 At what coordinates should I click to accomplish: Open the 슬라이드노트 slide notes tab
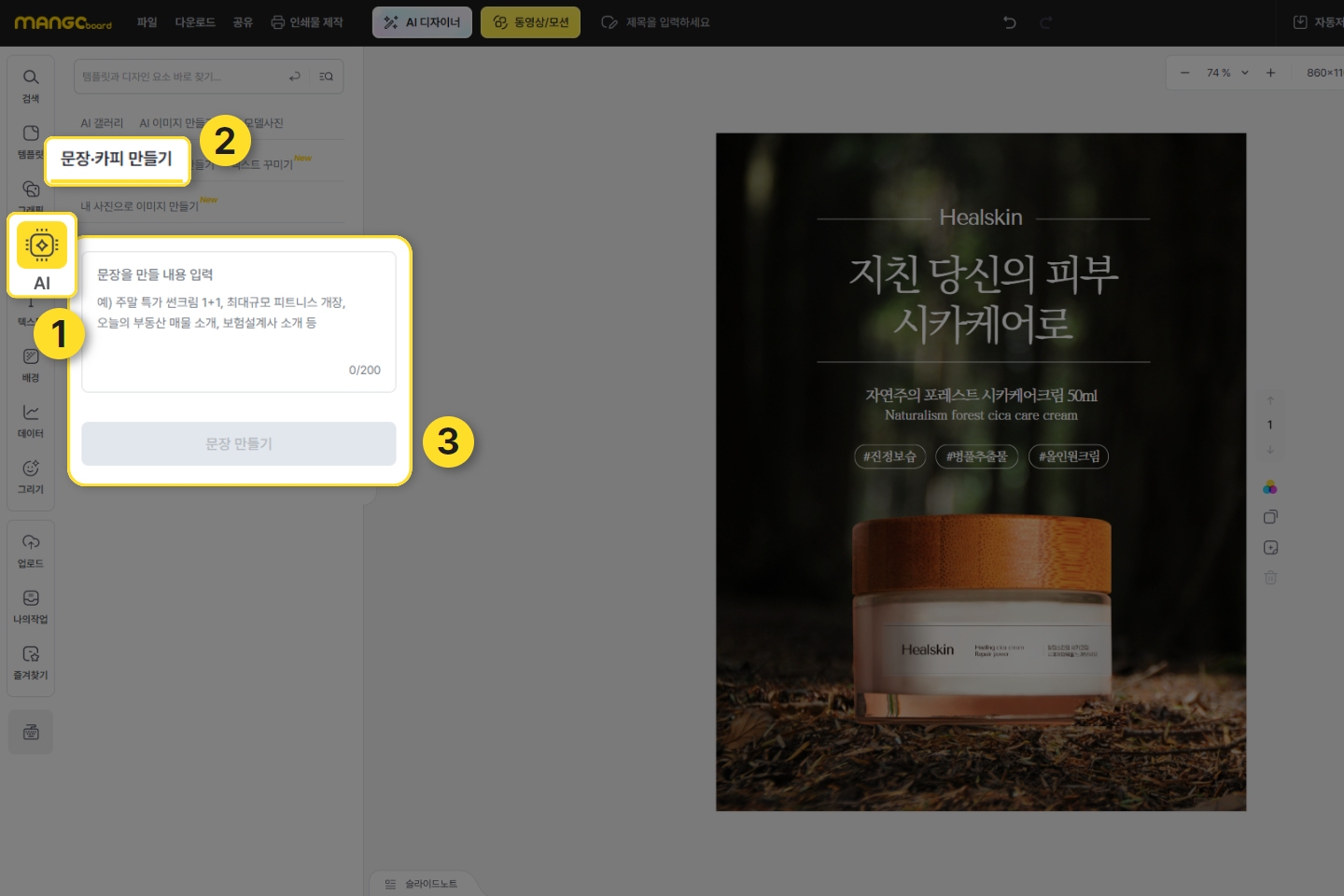click(422, 884)
